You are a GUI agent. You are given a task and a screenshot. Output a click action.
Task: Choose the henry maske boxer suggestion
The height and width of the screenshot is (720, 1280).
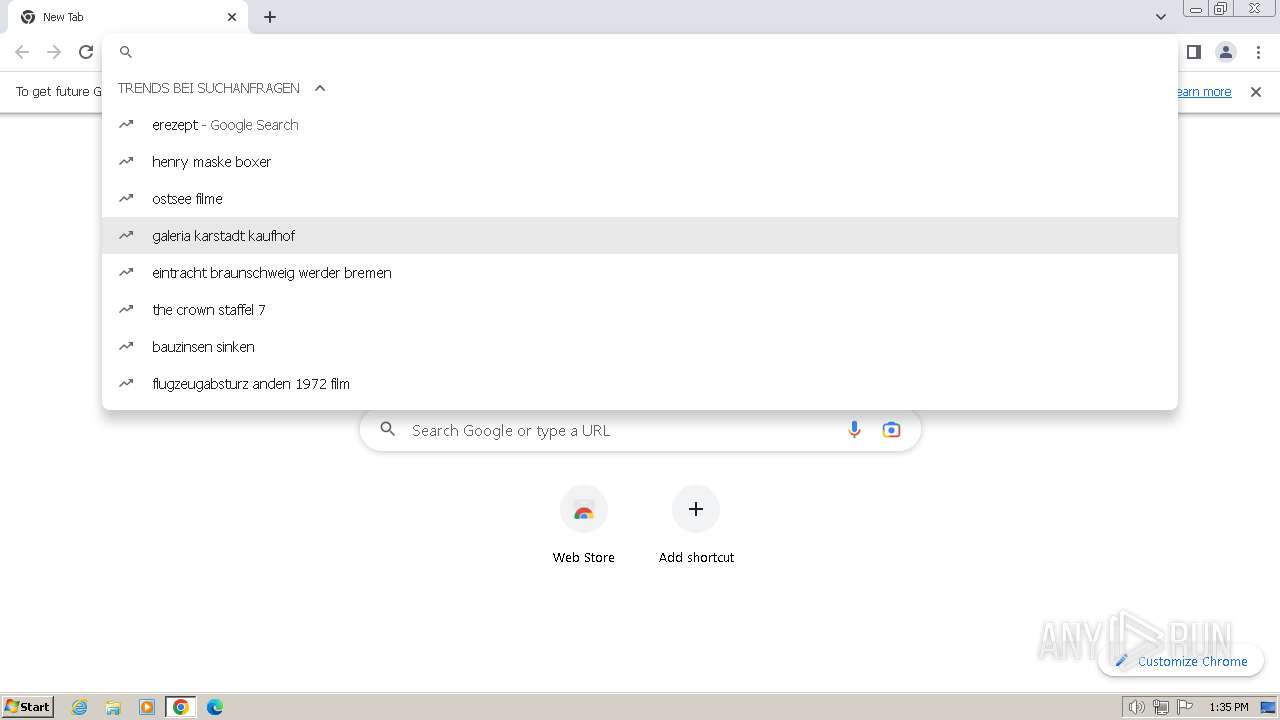pos(640,162)
